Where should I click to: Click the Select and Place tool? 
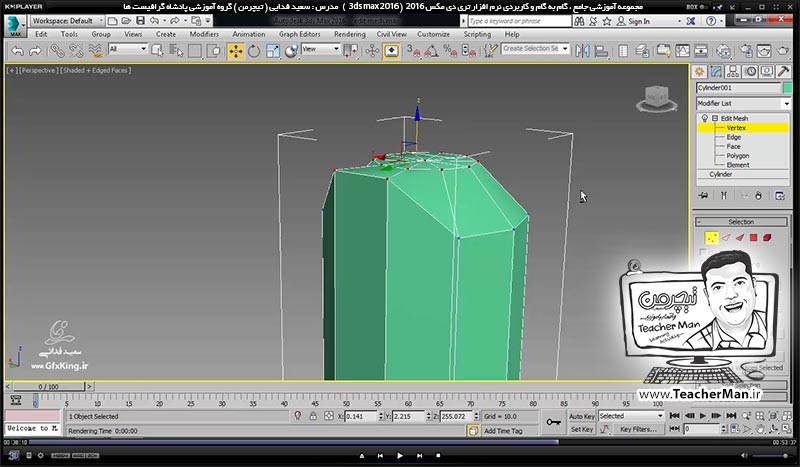(291, 51)
